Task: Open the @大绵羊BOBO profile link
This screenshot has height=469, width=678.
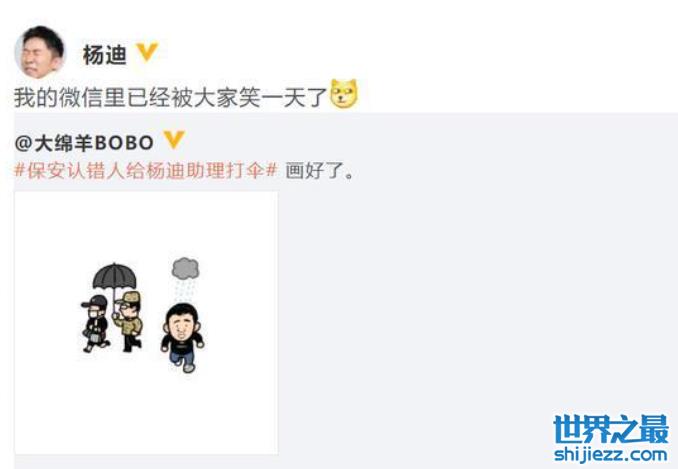Action: pyautogui.click(x=84, y=143)
